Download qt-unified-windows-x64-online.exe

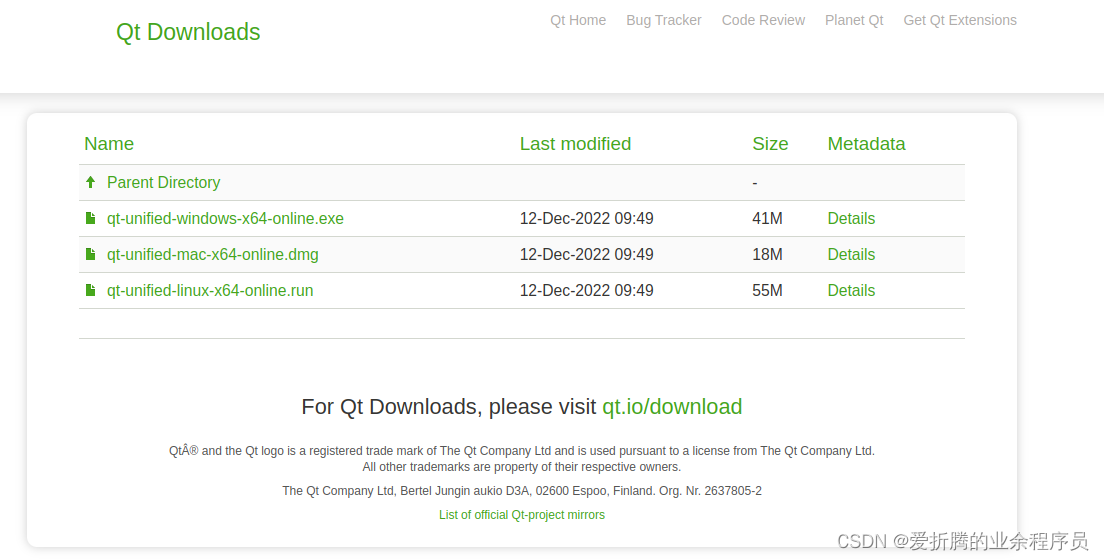point(225,218)
